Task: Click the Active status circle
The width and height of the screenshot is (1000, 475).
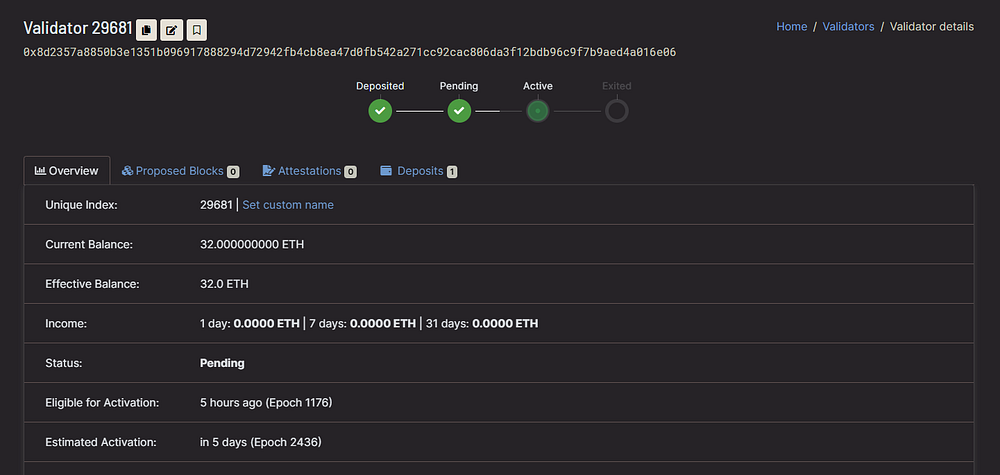Action: 538,111
